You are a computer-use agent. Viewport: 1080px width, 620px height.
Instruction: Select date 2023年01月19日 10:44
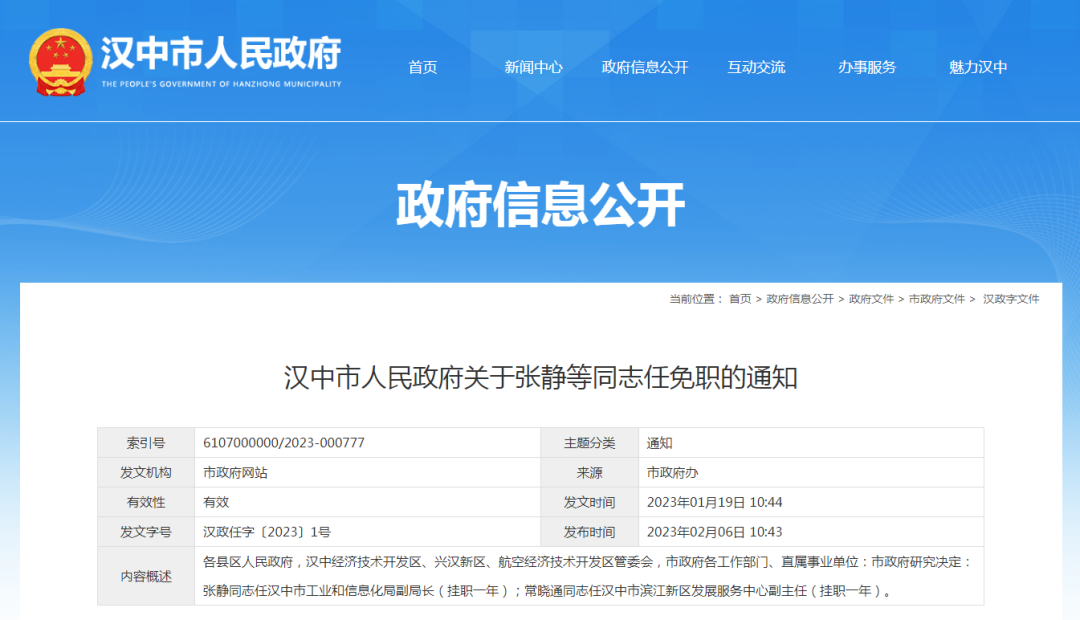point(714,502)
